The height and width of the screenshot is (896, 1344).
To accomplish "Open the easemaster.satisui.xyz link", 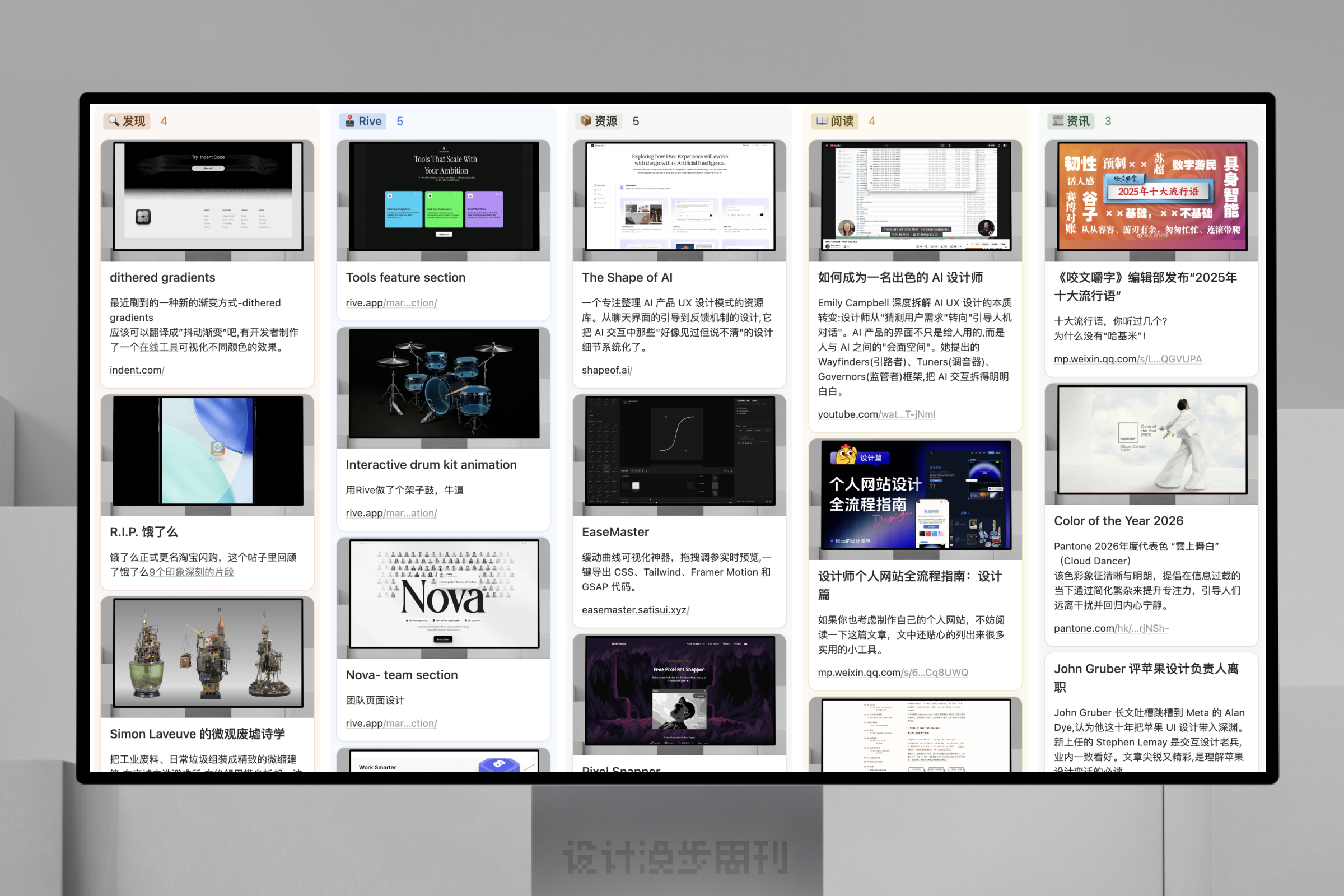I will click(x=636, y=610).
